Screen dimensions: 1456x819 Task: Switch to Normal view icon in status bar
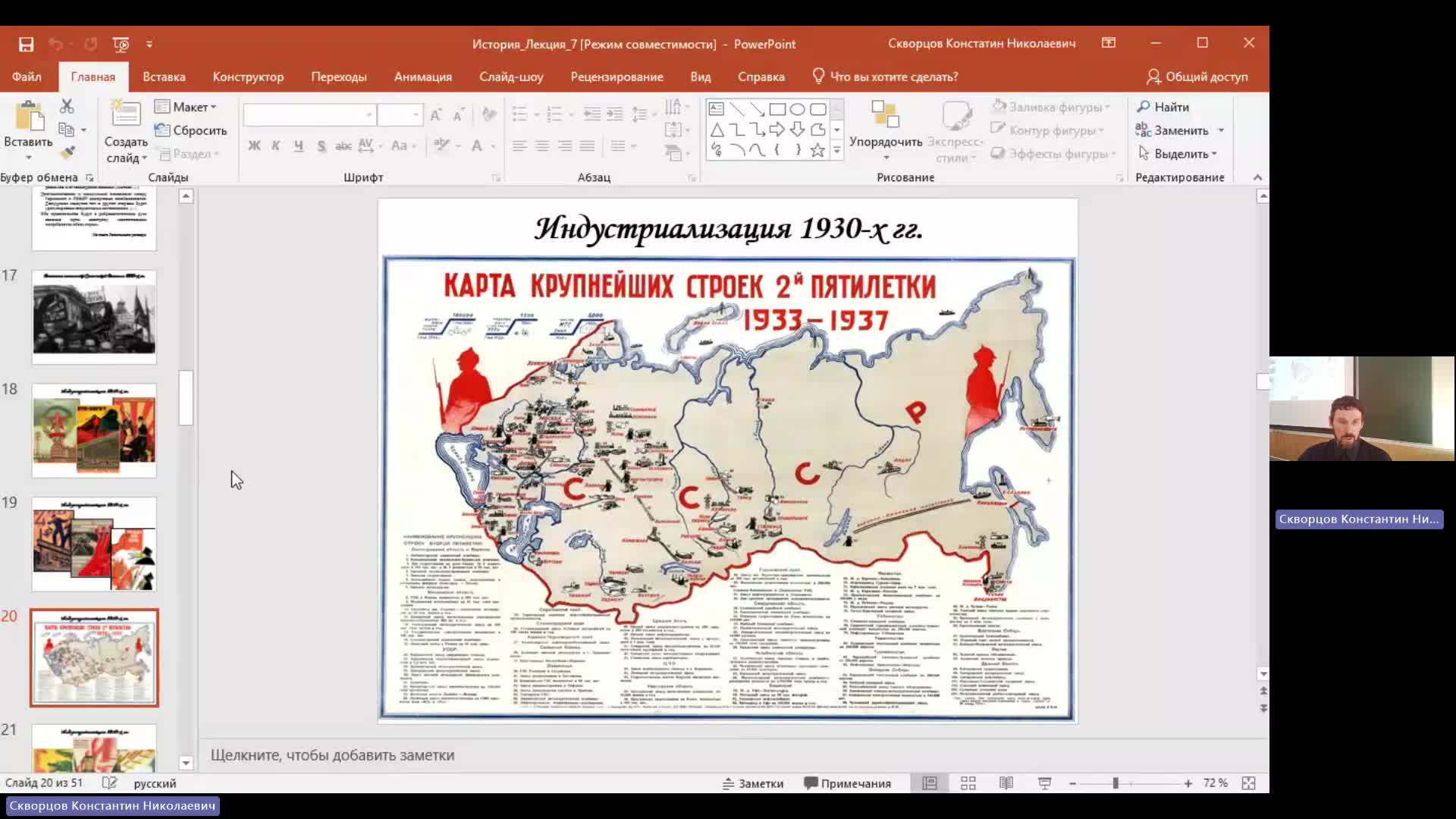[930, 783]
